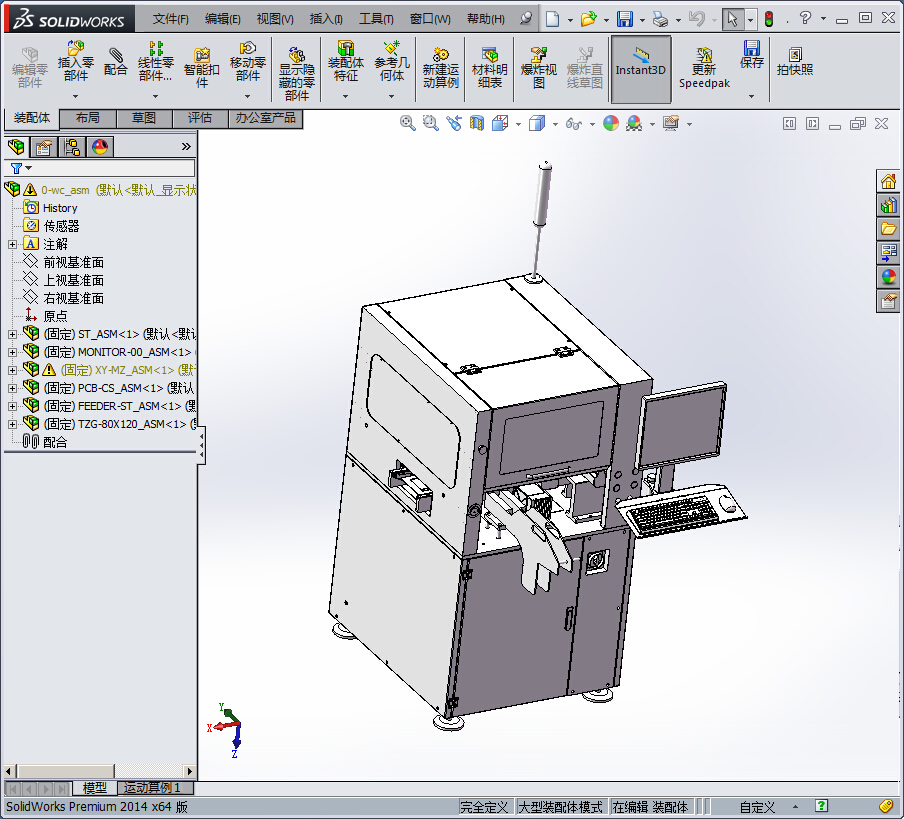Click the 保存 Save button
This screenshot has width=904, height=819.
click(x=751, y=54)
